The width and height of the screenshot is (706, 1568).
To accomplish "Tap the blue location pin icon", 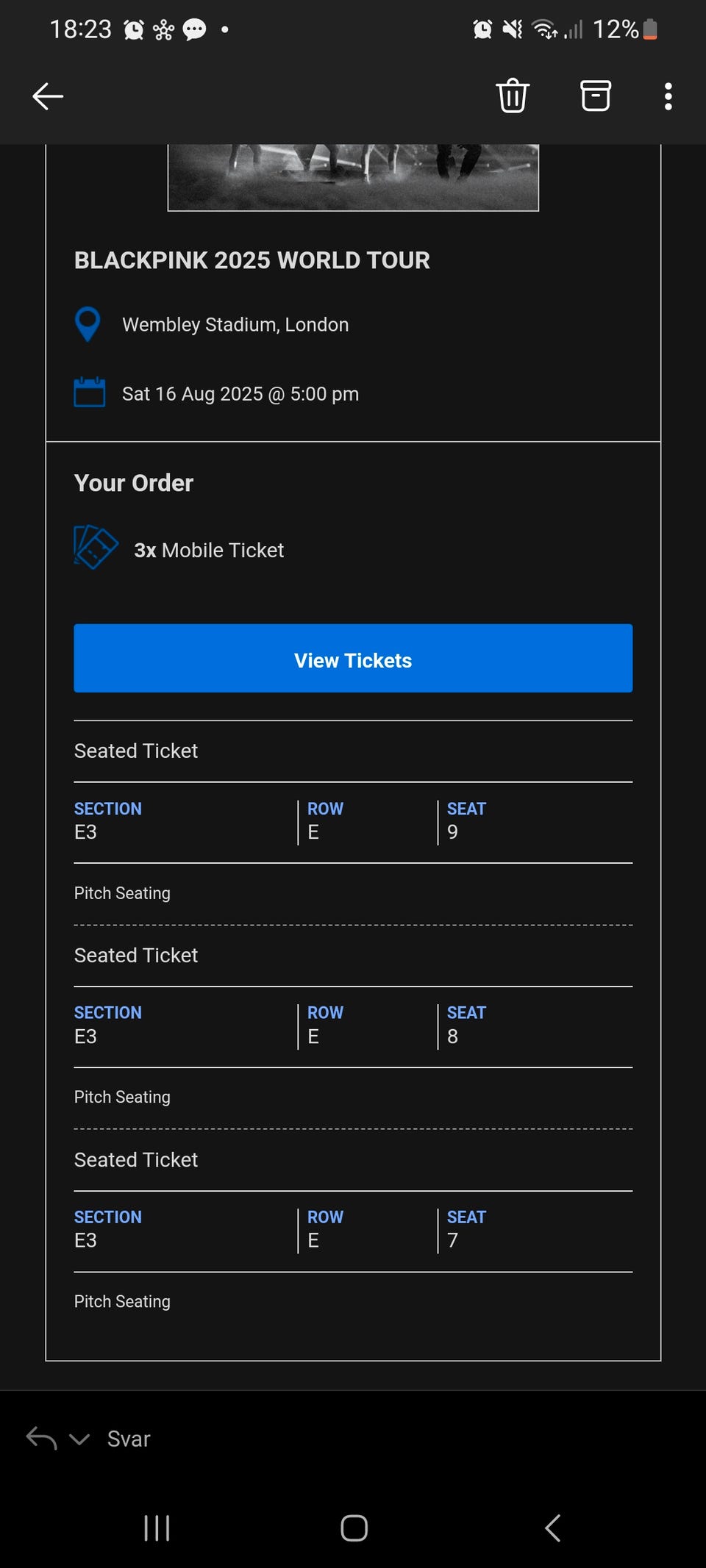I will [x=88, y=323].
